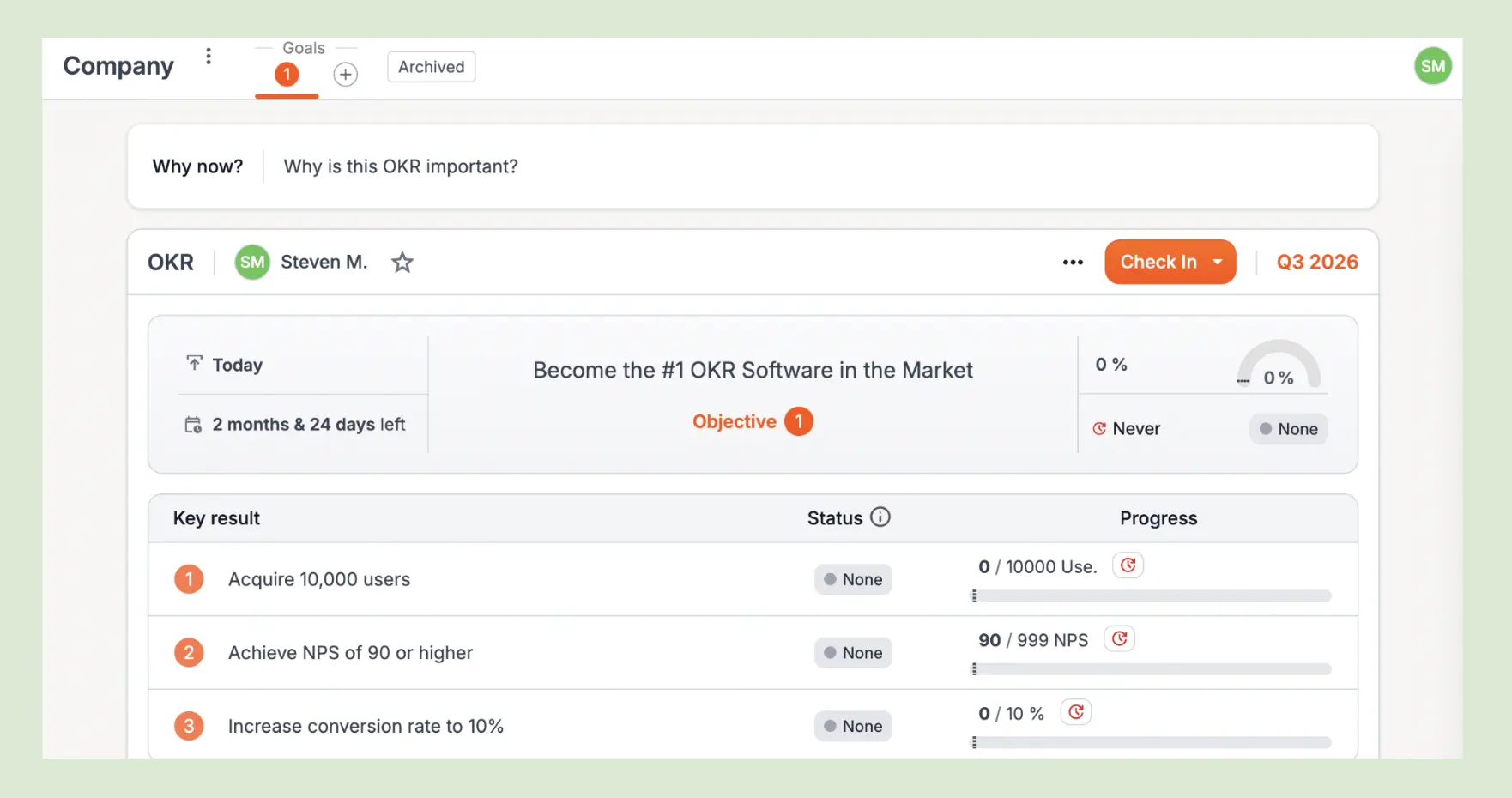Image resolution: width=1512 pixels, height=798 pixels.
Task: Click the Never last check-in icon
Action: tap(1099, 429)
